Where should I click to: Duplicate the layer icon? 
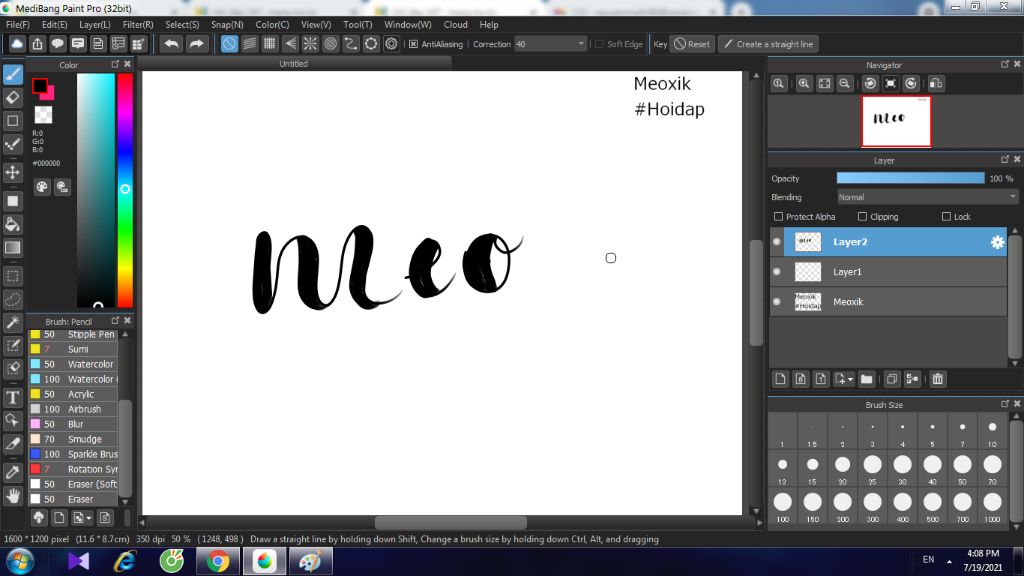click(891, 379)
